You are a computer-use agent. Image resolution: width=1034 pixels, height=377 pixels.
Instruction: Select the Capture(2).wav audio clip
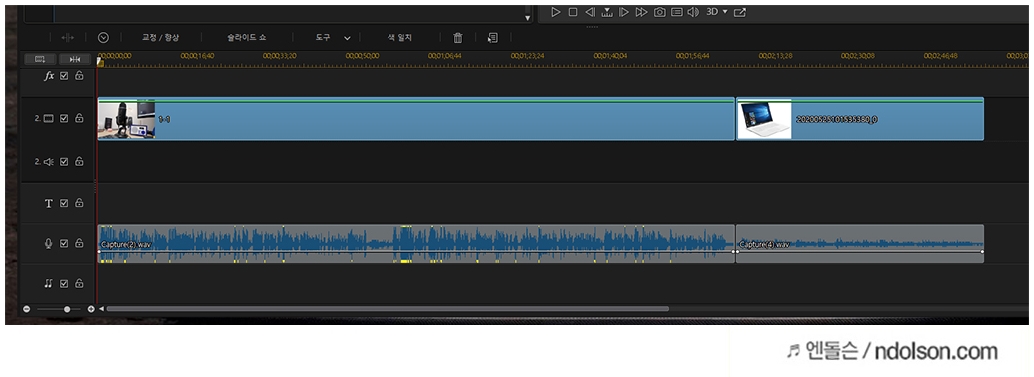(x=416, y=244)
